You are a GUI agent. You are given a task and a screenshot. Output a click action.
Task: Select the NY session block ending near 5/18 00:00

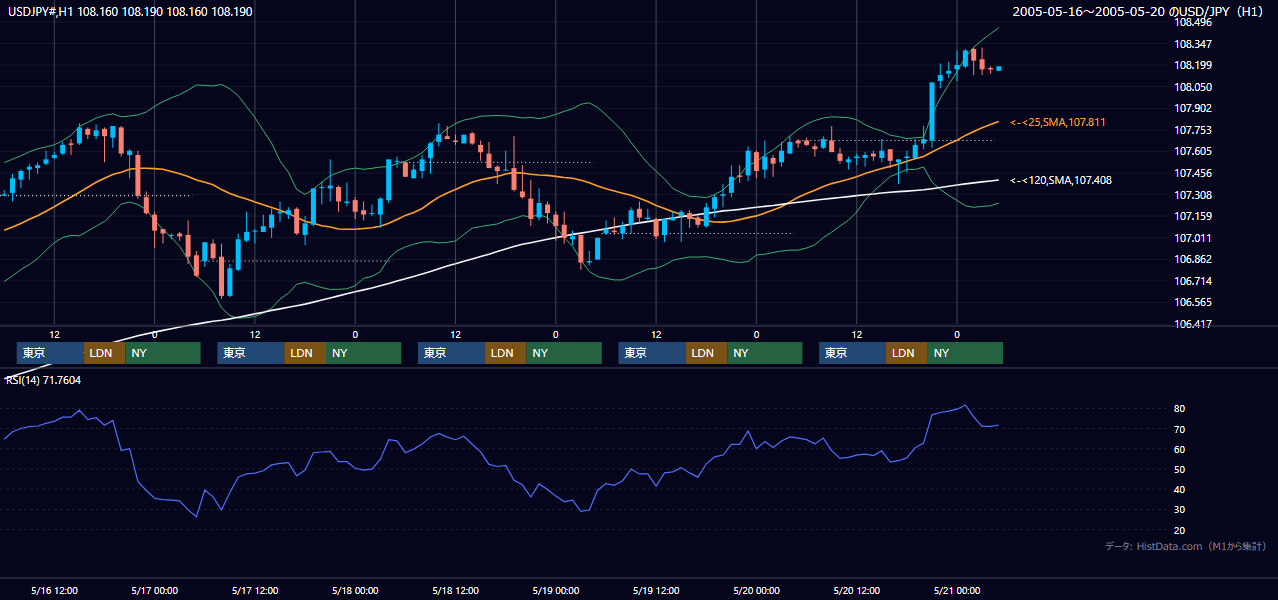(x=363, y=353)
